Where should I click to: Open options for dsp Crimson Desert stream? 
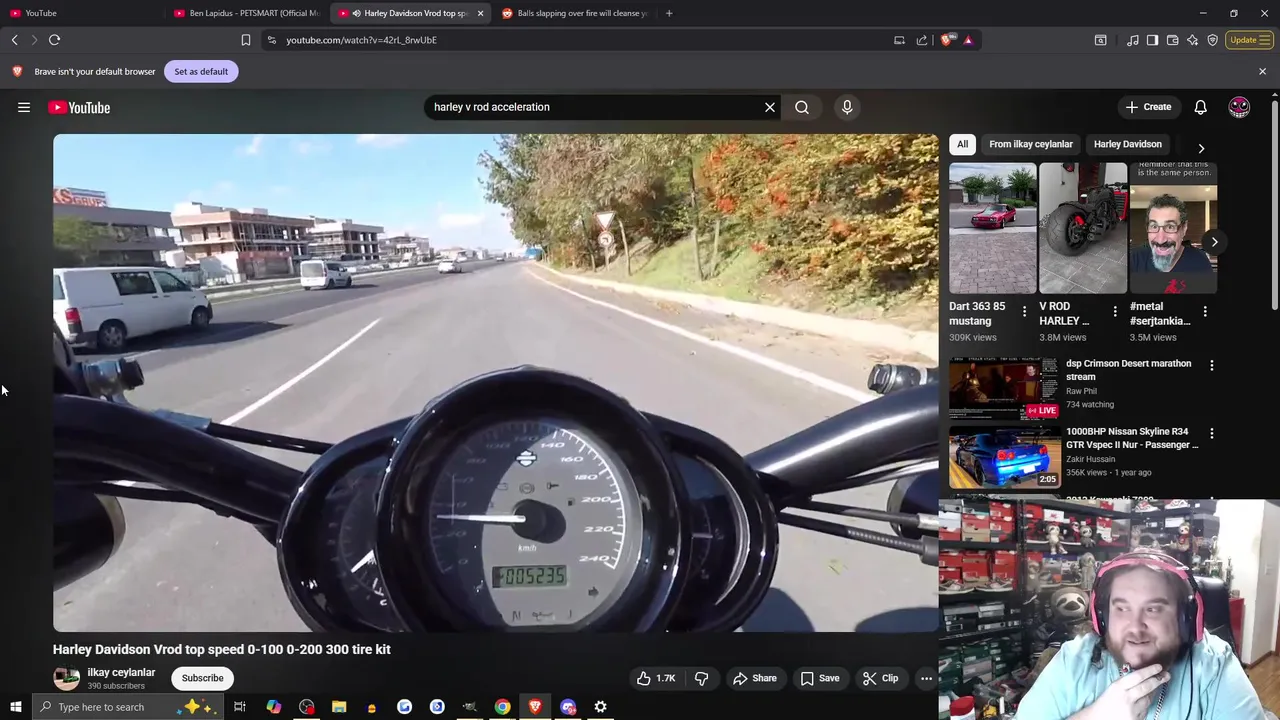tap(1212, 365)
